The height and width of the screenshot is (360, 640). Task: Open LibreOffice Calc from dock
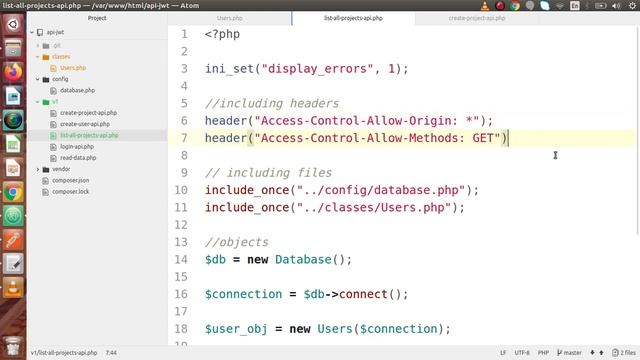tap(13, 144)
